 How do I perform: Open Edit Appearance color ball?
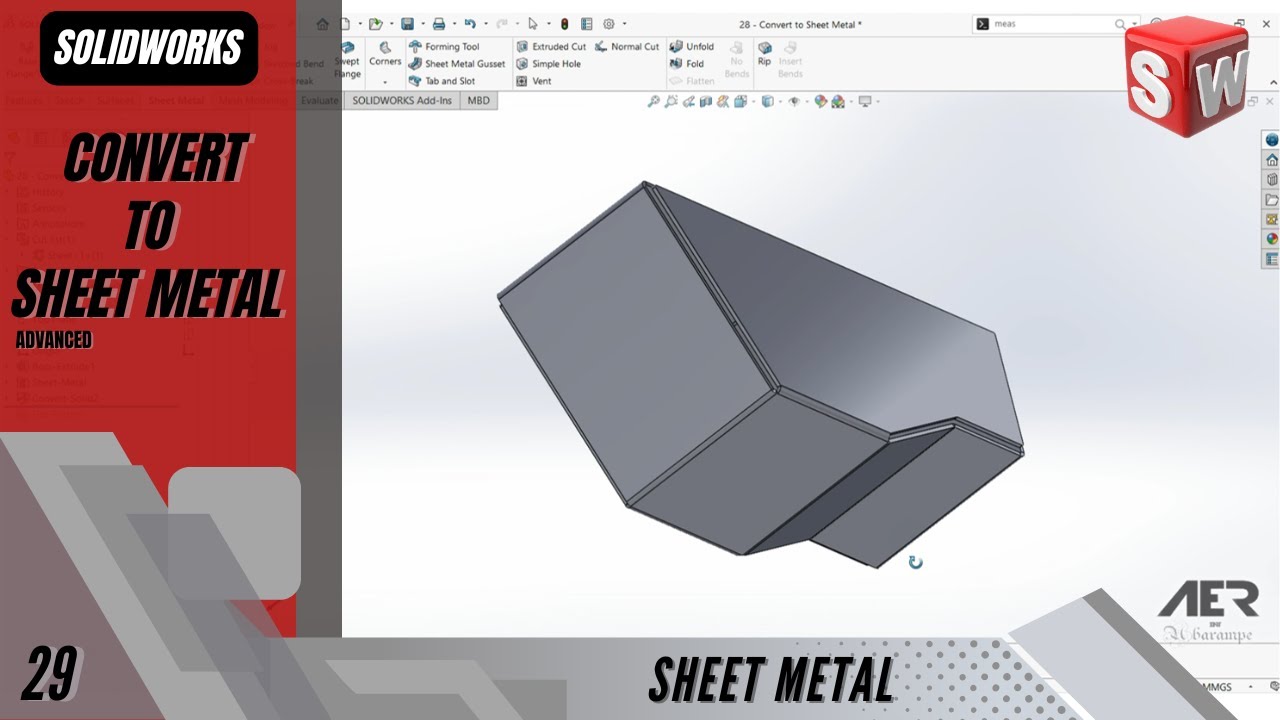pyautogui.click(x=821, y=101)
